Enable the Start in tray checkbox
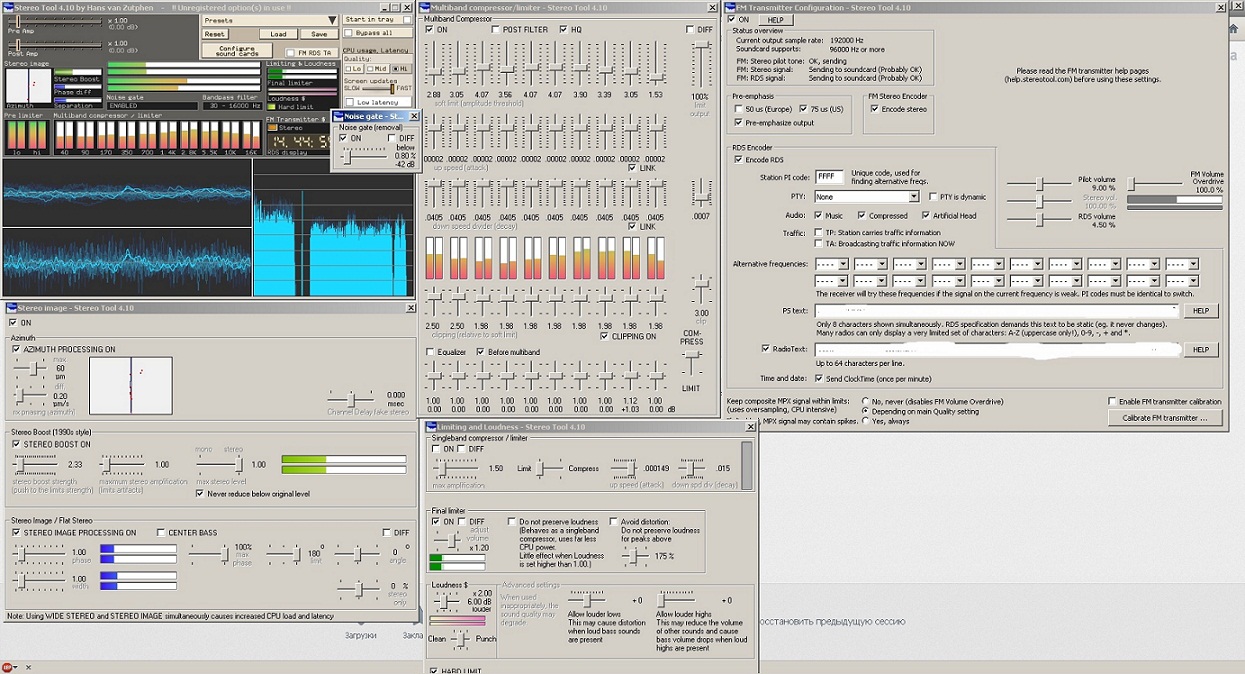Viewport: 1245px width, 674px height. pyautogui.click(x=407, y=20)
